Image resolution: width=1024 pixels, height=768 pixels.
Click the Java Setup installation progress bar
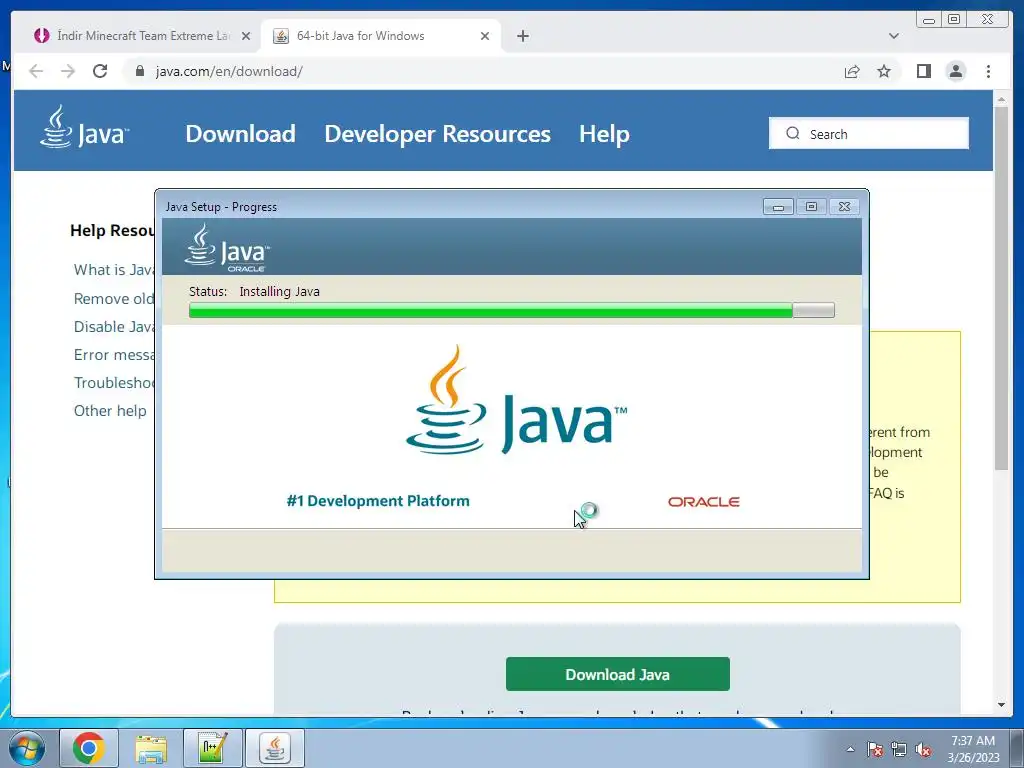511,310
